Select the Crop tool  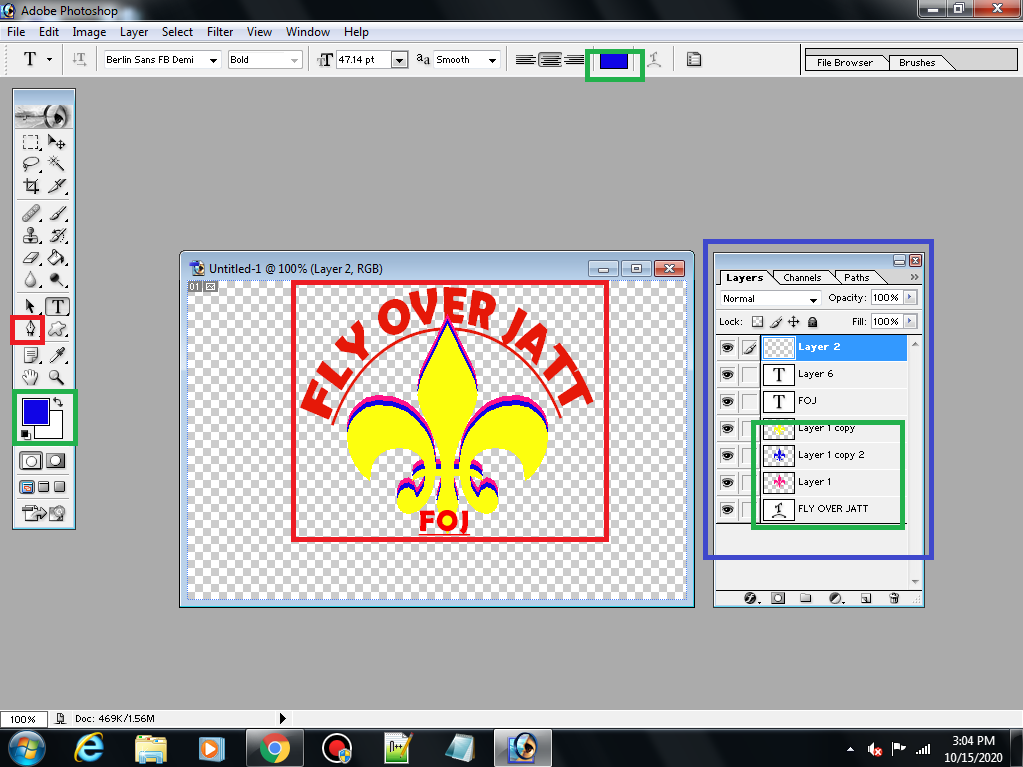point(30,187)
